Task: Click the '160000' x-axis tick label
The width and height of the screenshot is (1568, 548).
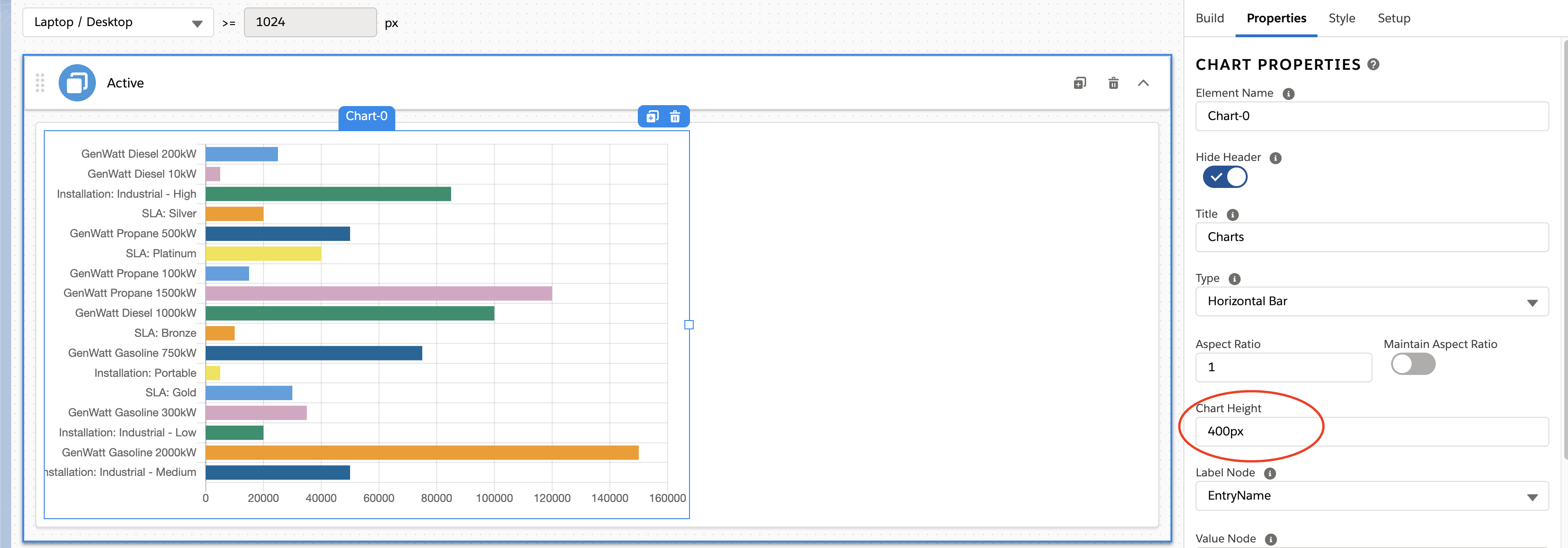Action: [668, 498]
